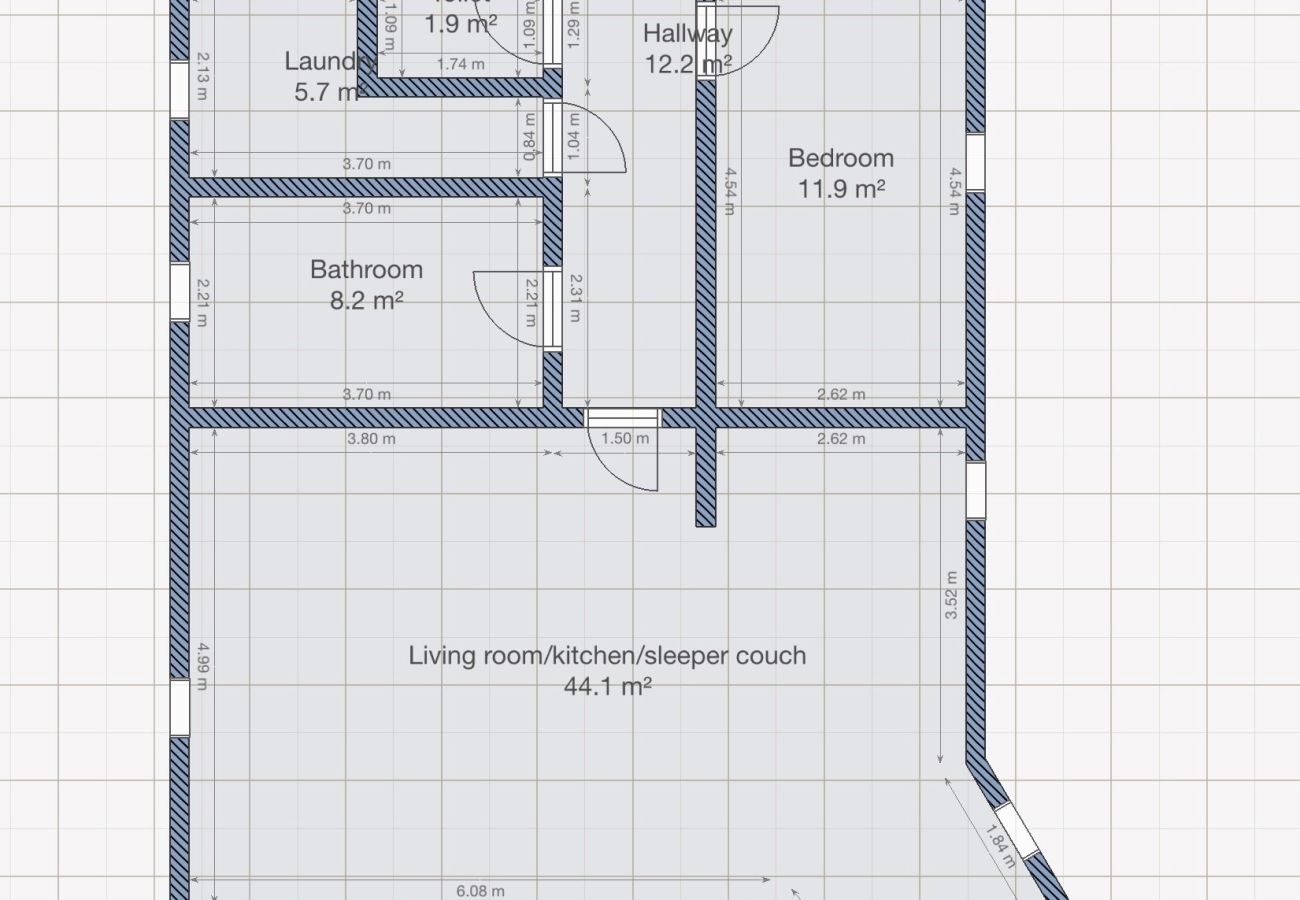Click the 4.99 m dimension
Viewport: 1300px width, 900px height.
(x=202, y=666)
